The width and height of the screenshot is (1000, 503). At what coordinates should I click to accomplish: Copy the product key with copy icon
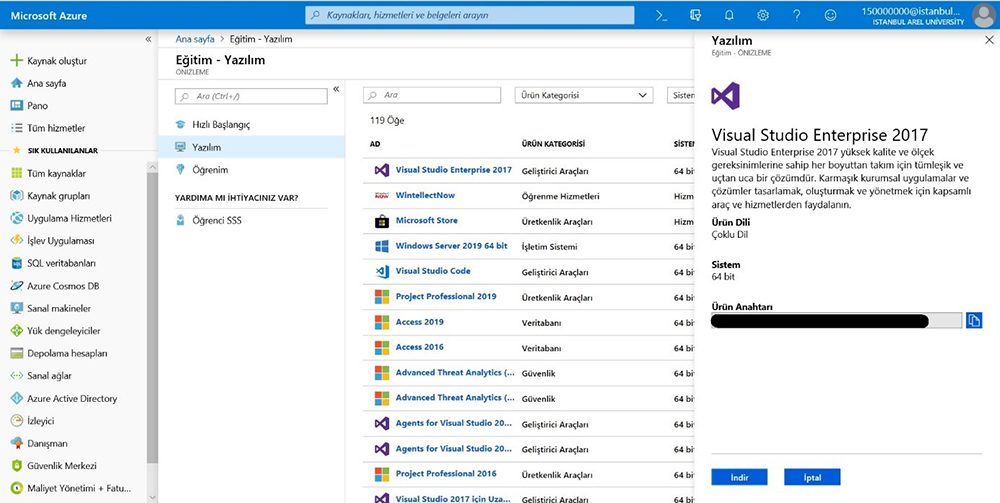click(973, 321)
